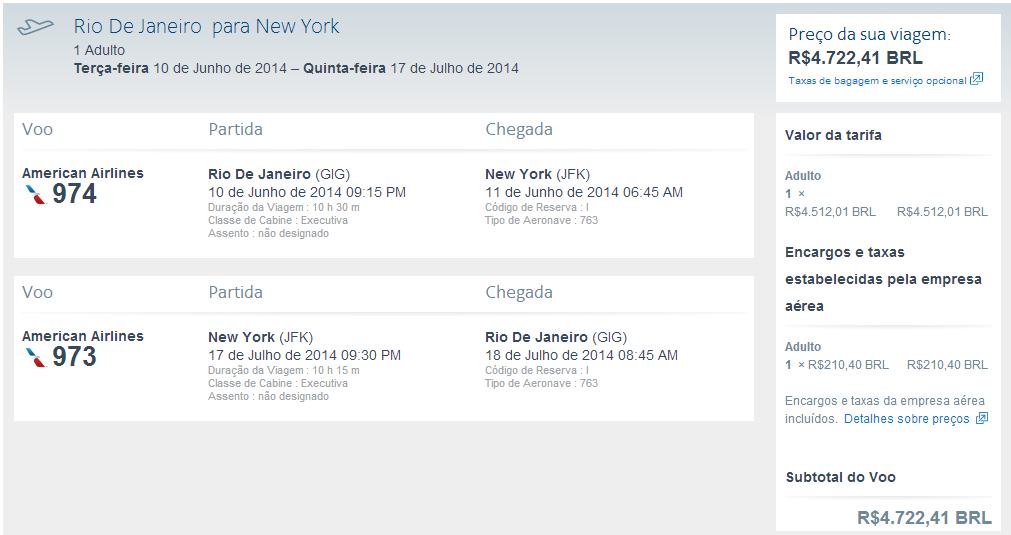Click the Partida header of the return flight
This screenshot has height=535, width=1011.
point(235,292)
